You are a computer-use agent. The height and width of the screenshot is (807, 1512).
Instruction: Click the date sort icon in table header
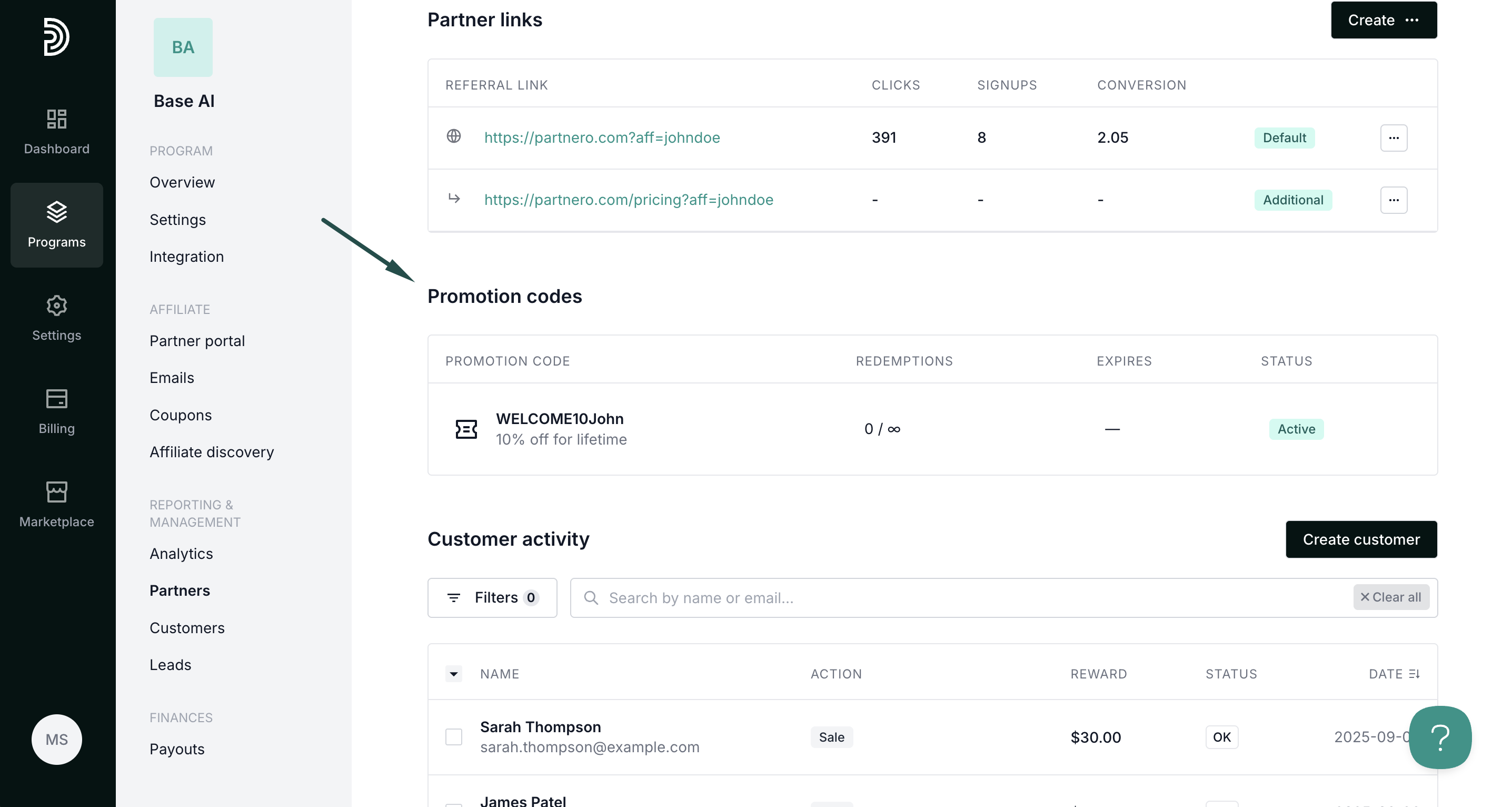click(x=1415, y=674)
